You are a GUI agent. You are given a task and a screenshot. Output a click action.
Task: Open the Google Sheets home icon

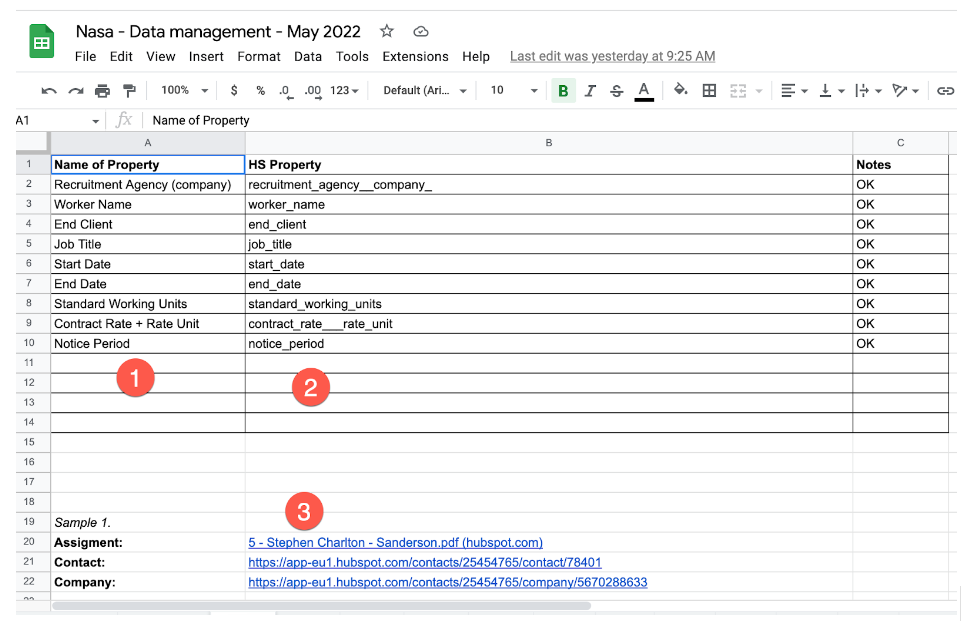[42, 41]
